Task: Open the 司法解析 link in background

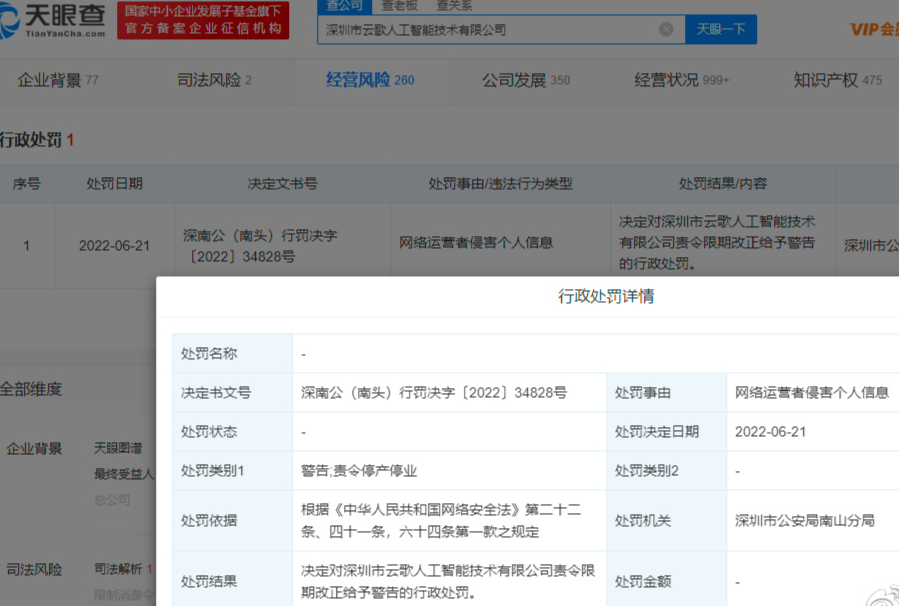Action: (118, 569)
